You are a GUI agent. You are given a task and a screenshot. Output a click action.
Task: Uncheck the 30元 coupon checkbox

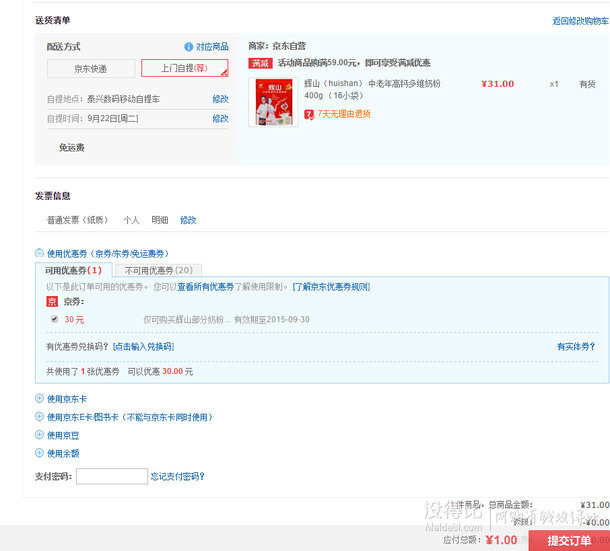coord(54,319)
